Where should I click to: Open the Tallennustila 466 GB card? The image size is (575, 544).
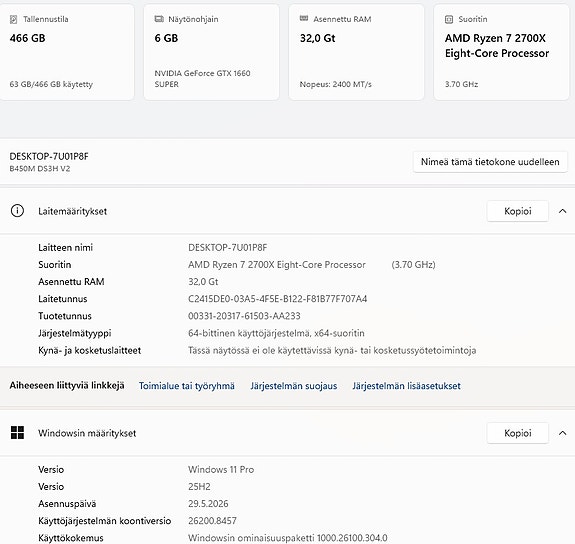[67, 52]
